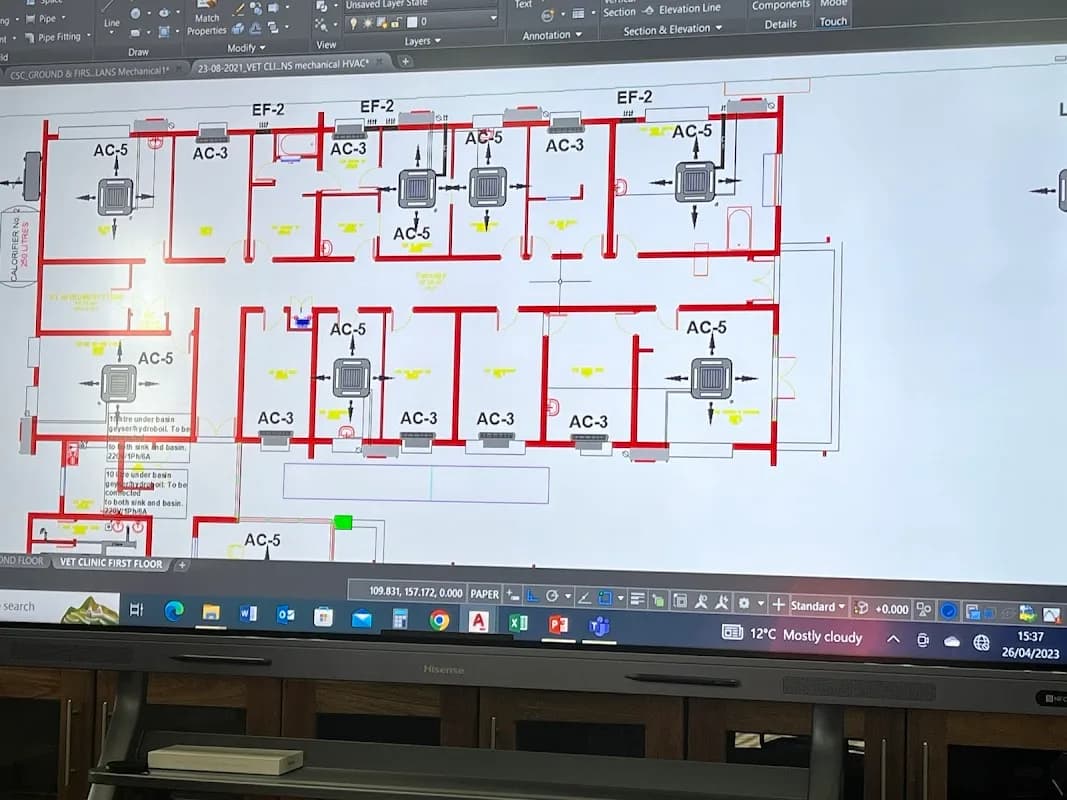Viewport: 1067px width, 800px height.
Task: Click the chart icon at the status bar end
Action: (1052, 615)
